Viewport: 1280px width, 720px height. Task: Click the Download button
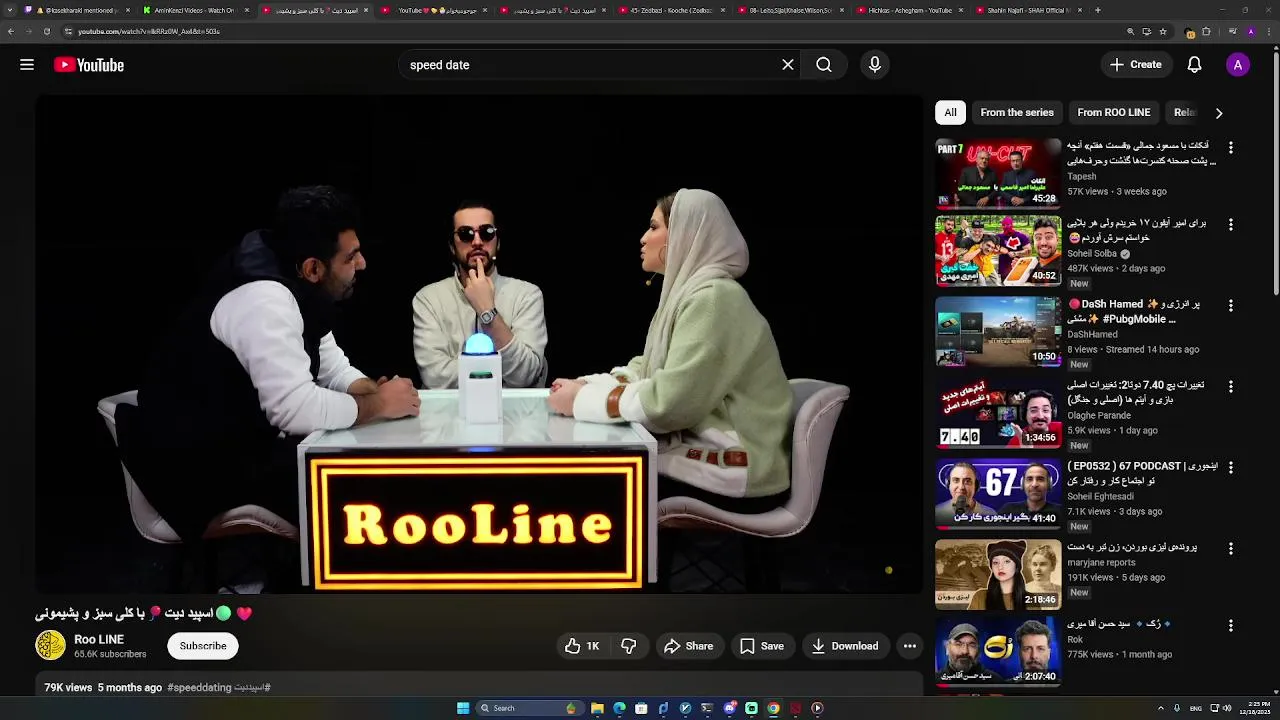(x=845, y=646)
